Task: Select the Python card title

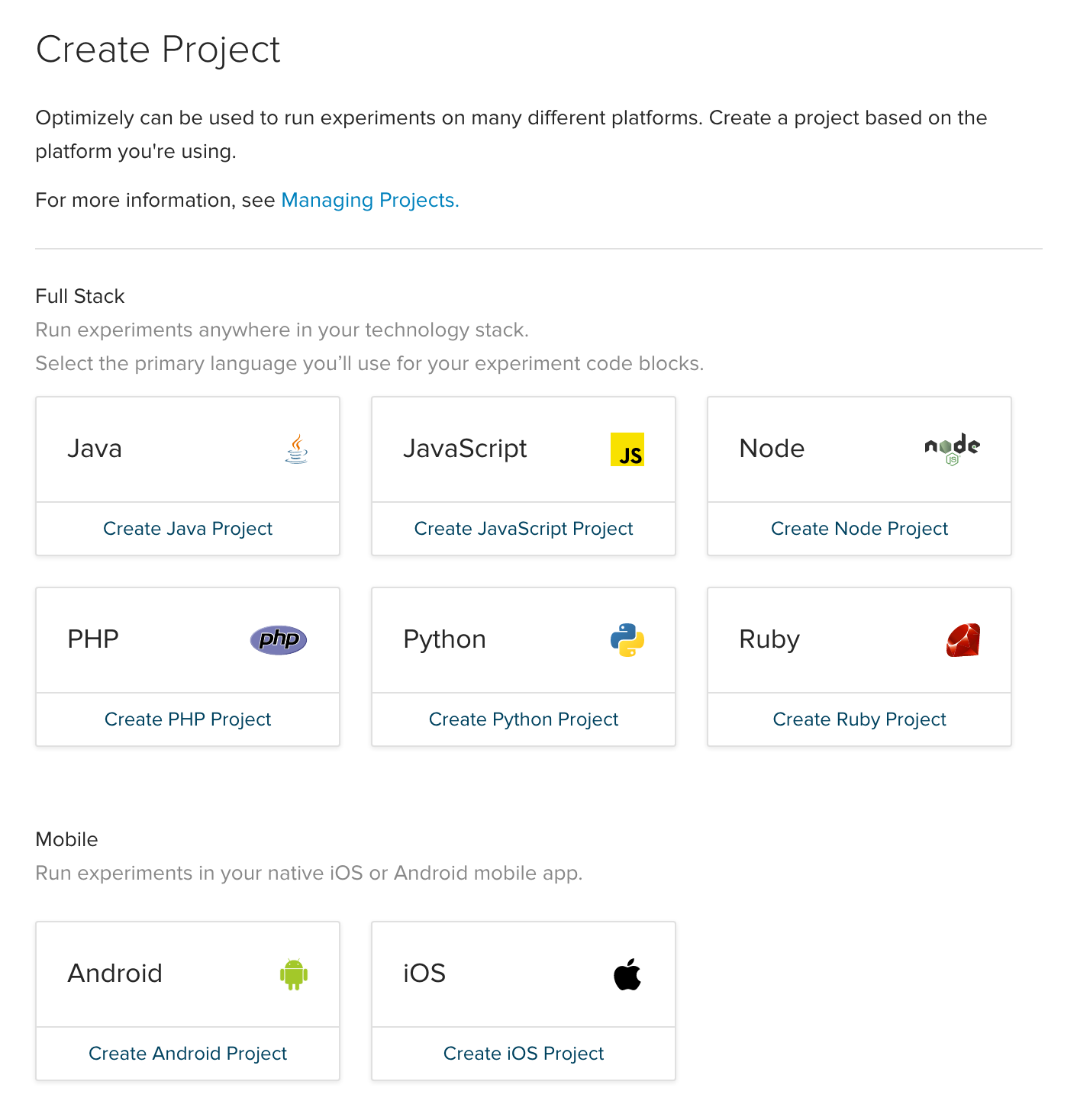Action: [x=444, y=639]
